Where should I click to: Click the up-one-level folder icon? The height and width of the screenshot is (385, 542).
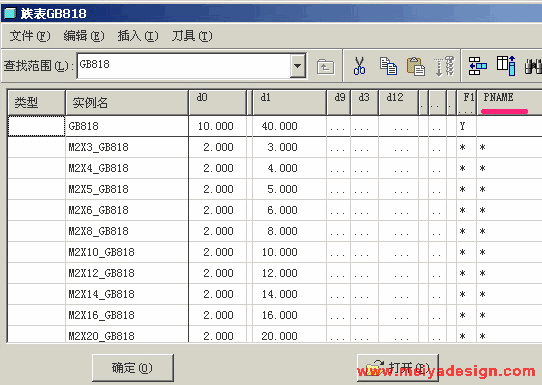(x=325, y=66)
